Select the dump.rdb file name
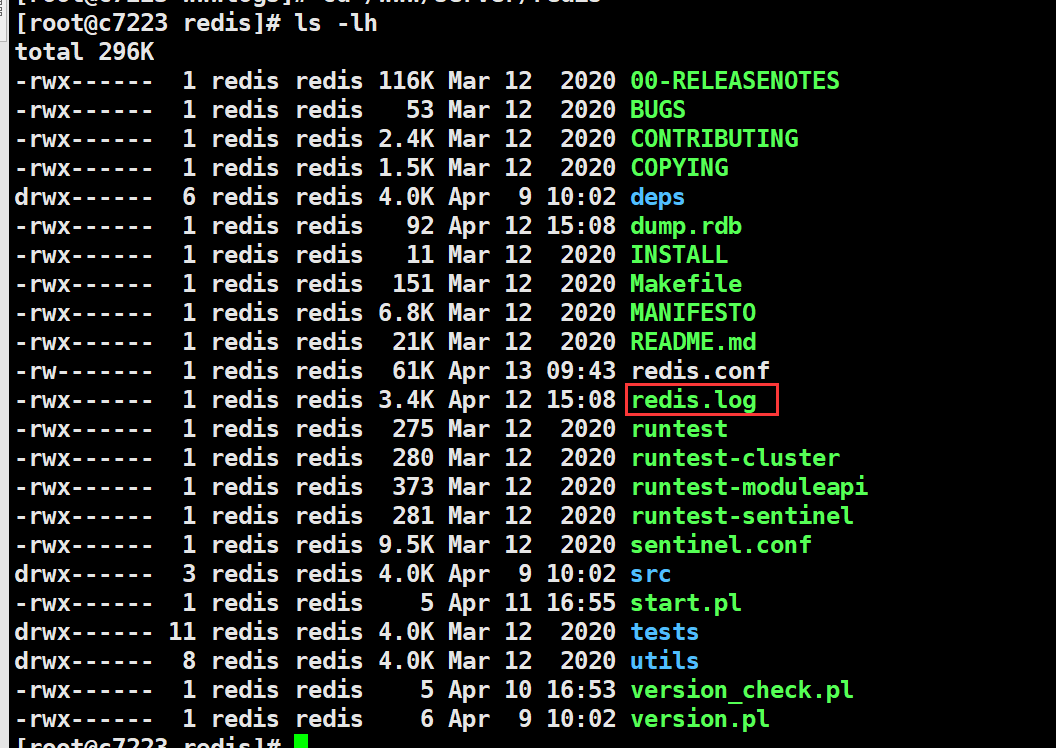1056x748 pixels. tap(686, 226)
